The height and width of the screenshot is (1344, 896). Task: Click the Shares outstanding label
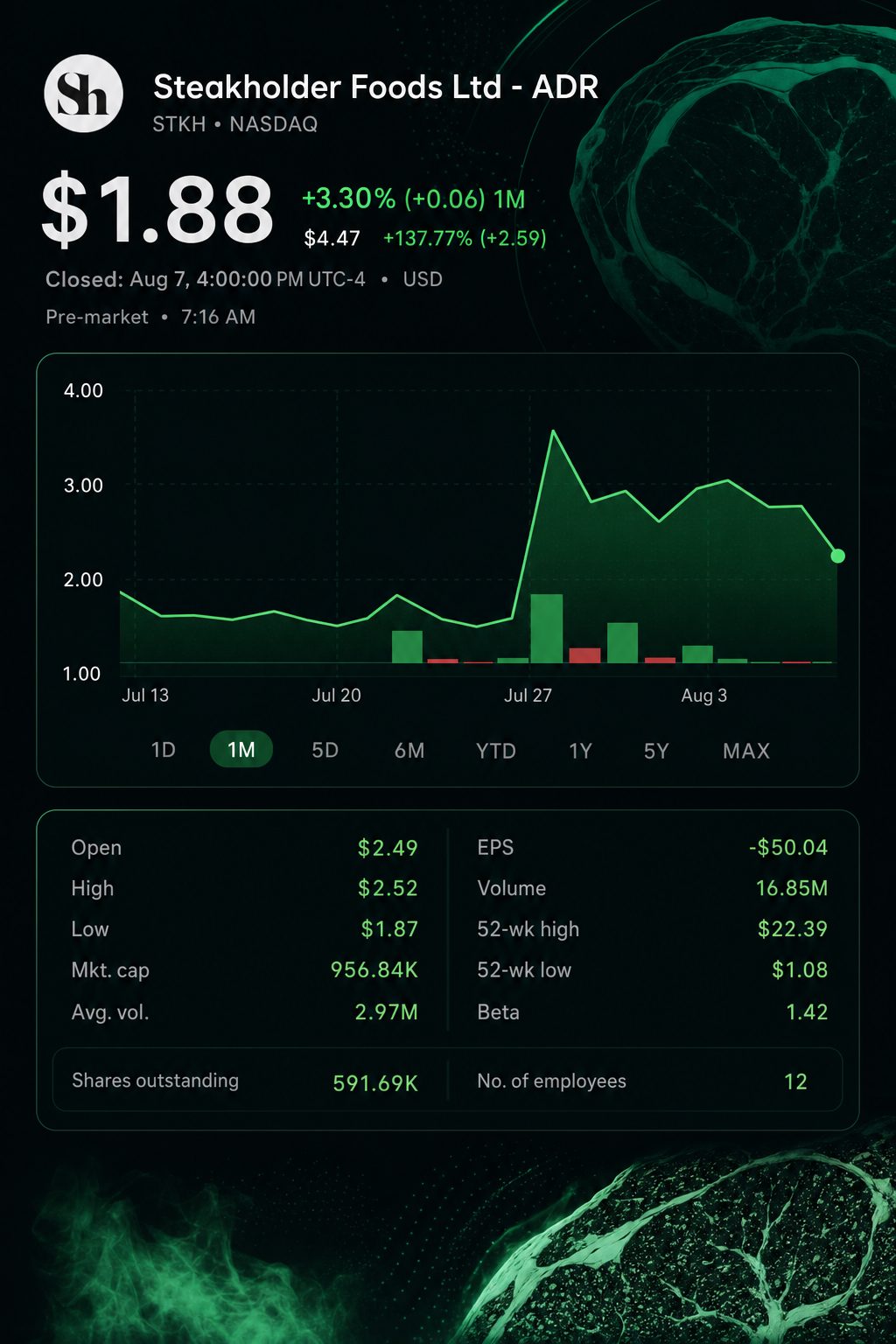coord(155,1081)
